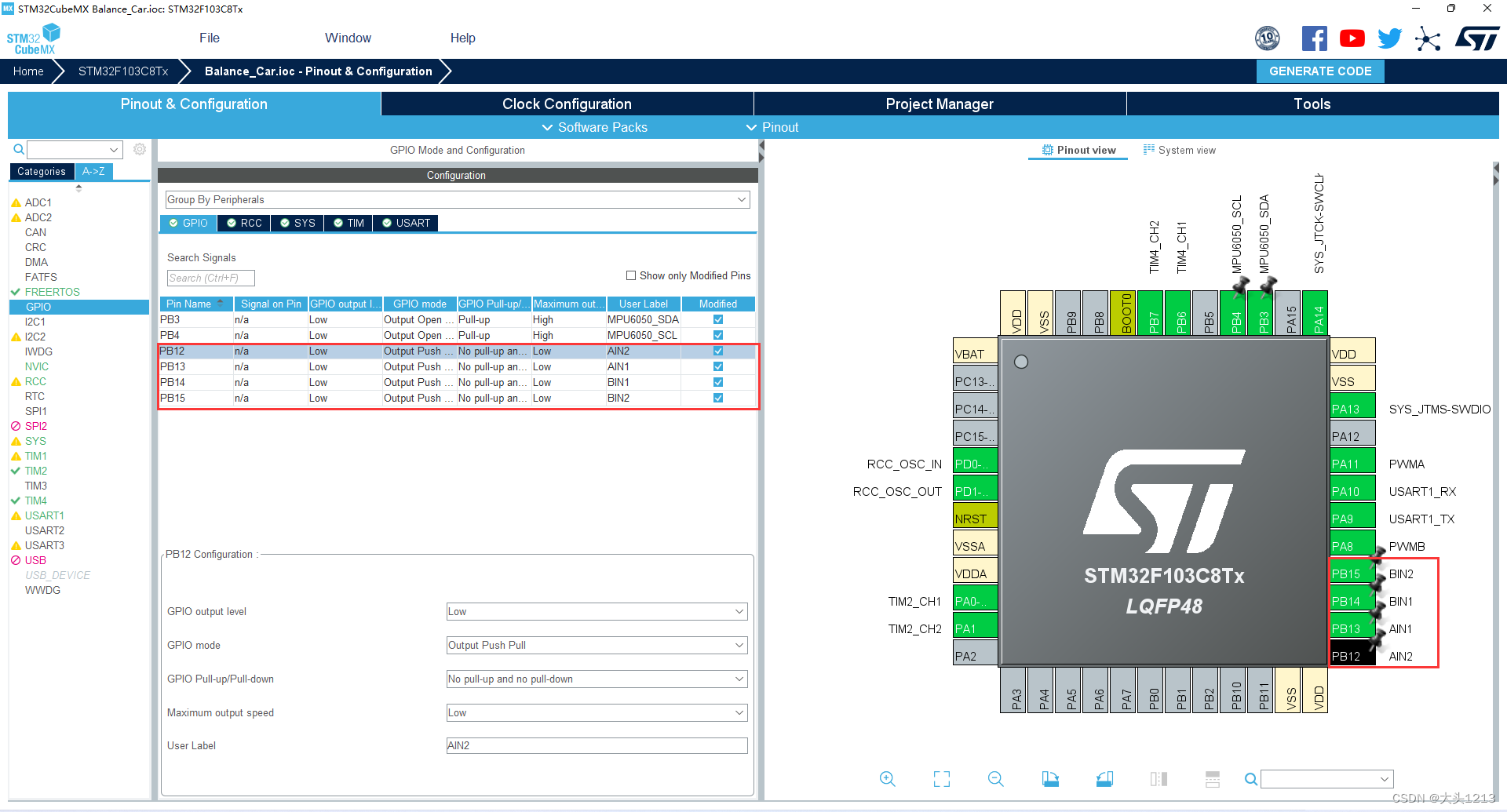Select FREERTOS in the categories list
Image resolution: width=1507 pixels, height=812 pixels.
tap(52, 292)
